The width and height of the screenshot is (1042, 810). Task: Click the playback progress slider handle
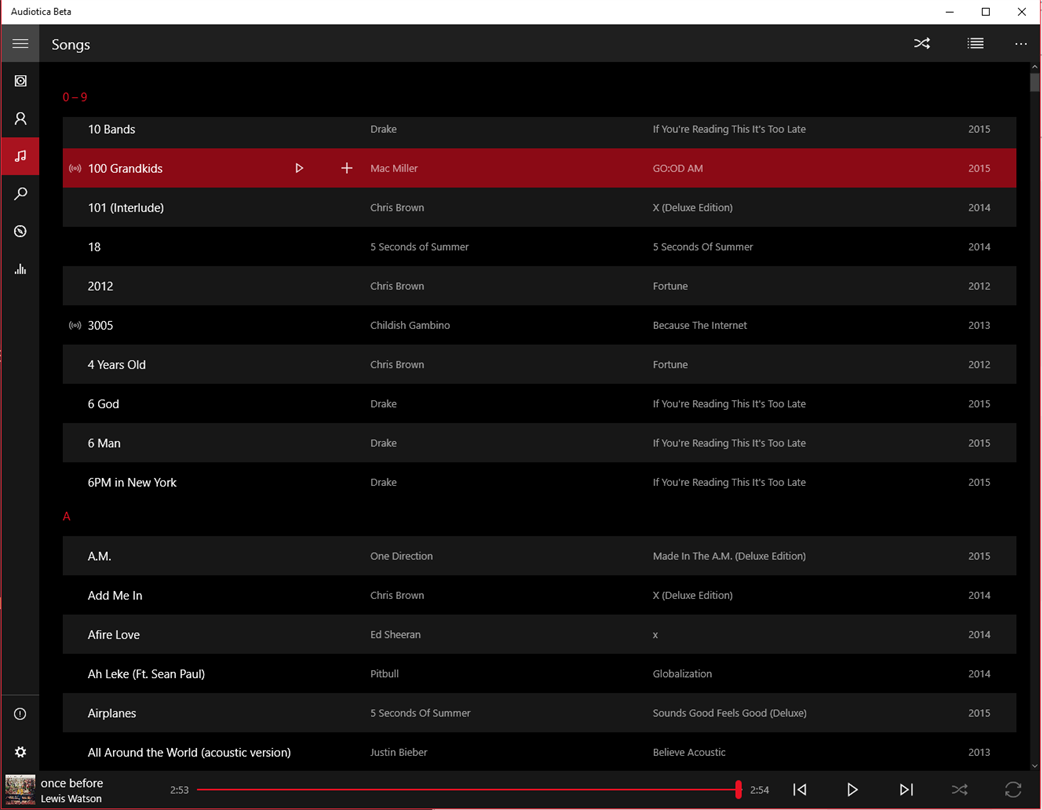(738, 789)
